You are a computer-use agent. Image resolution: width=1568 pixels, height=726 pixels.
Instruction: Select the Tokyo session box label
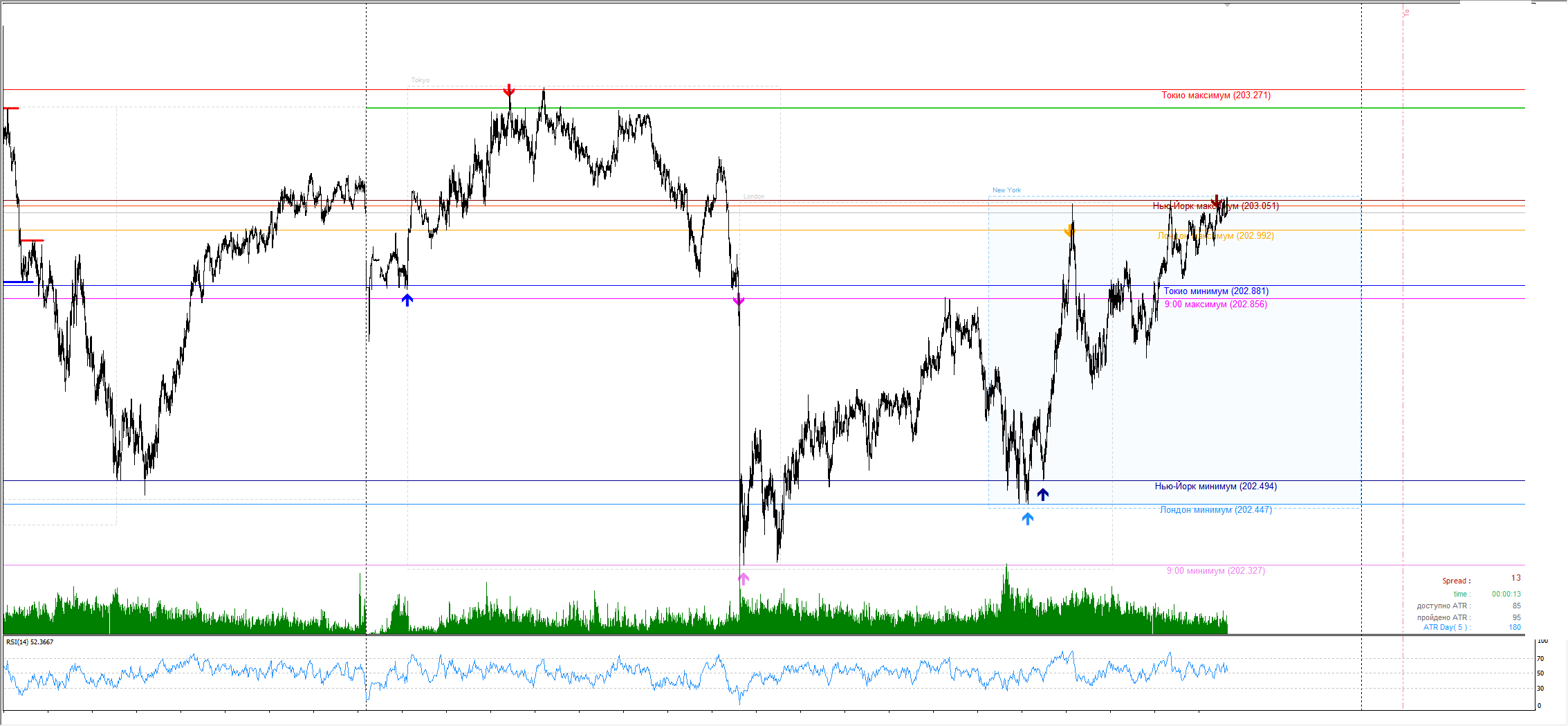point(421,80)
